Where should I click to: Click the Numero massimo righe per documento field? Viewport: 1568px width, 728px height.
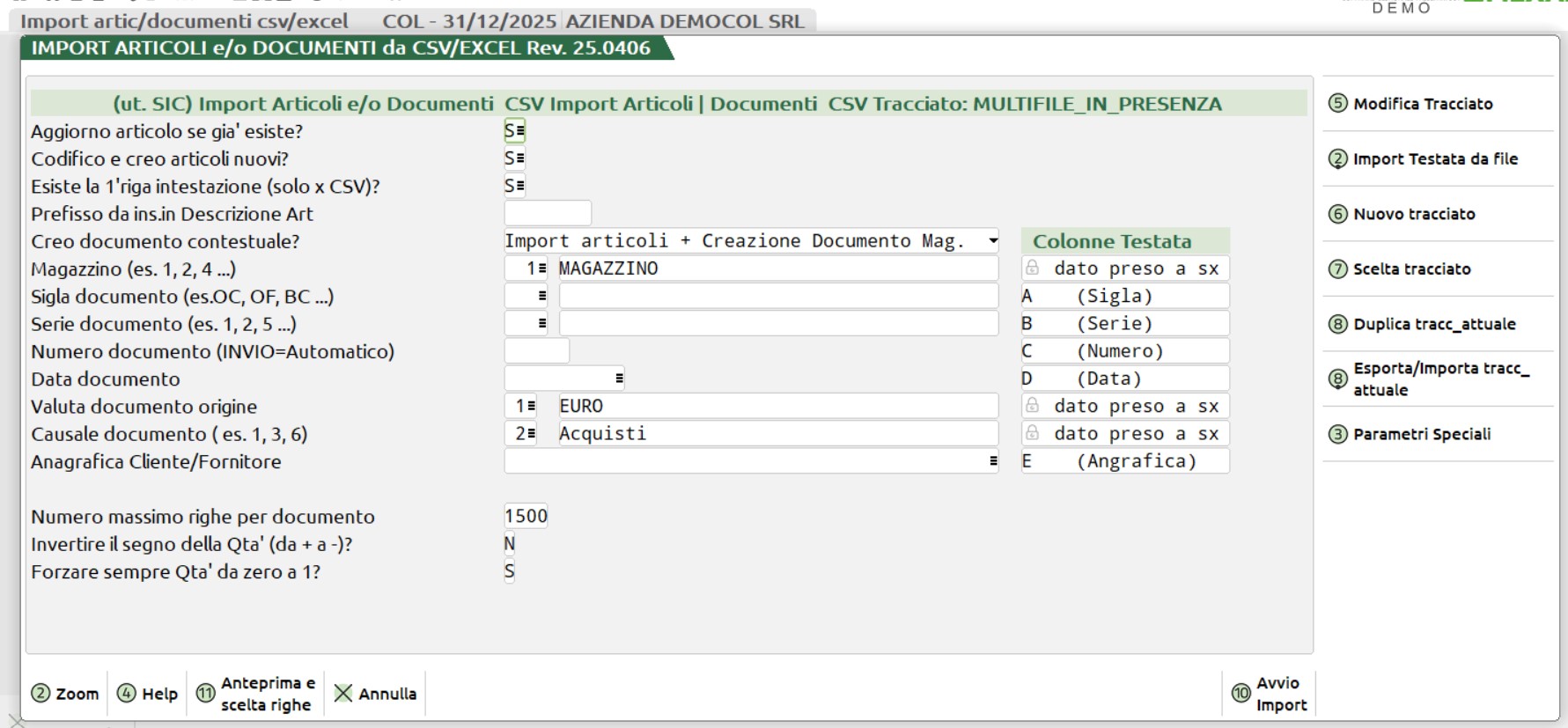(526, 516)
